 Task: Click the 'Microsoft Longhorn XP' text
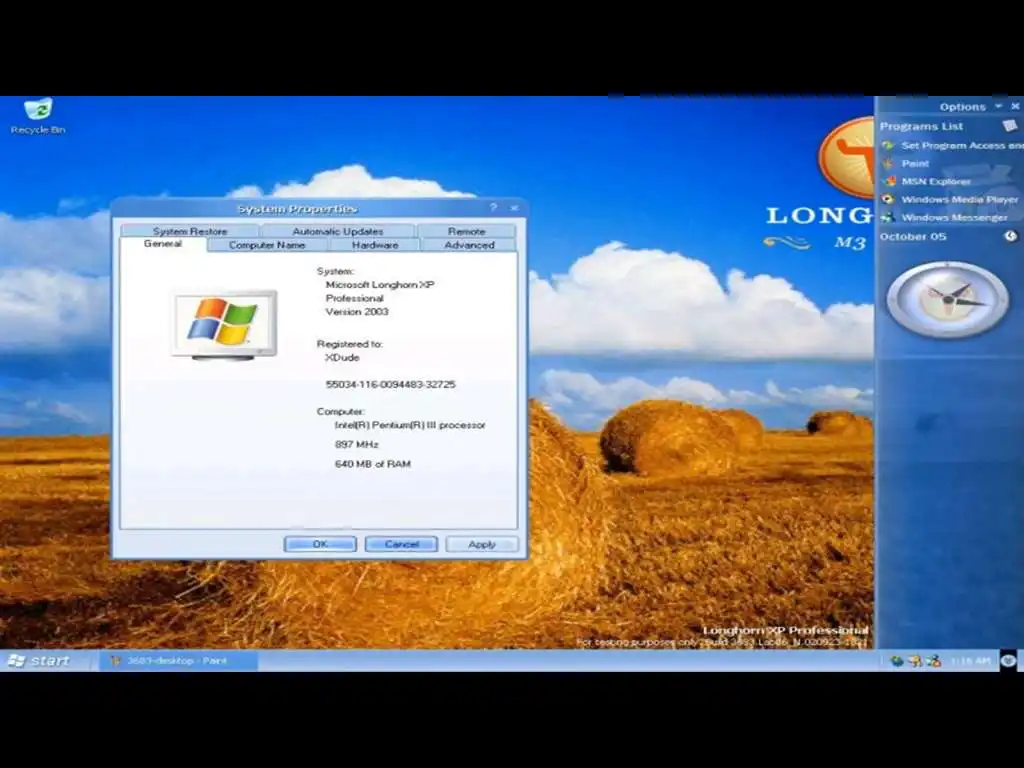pos(380,285)
